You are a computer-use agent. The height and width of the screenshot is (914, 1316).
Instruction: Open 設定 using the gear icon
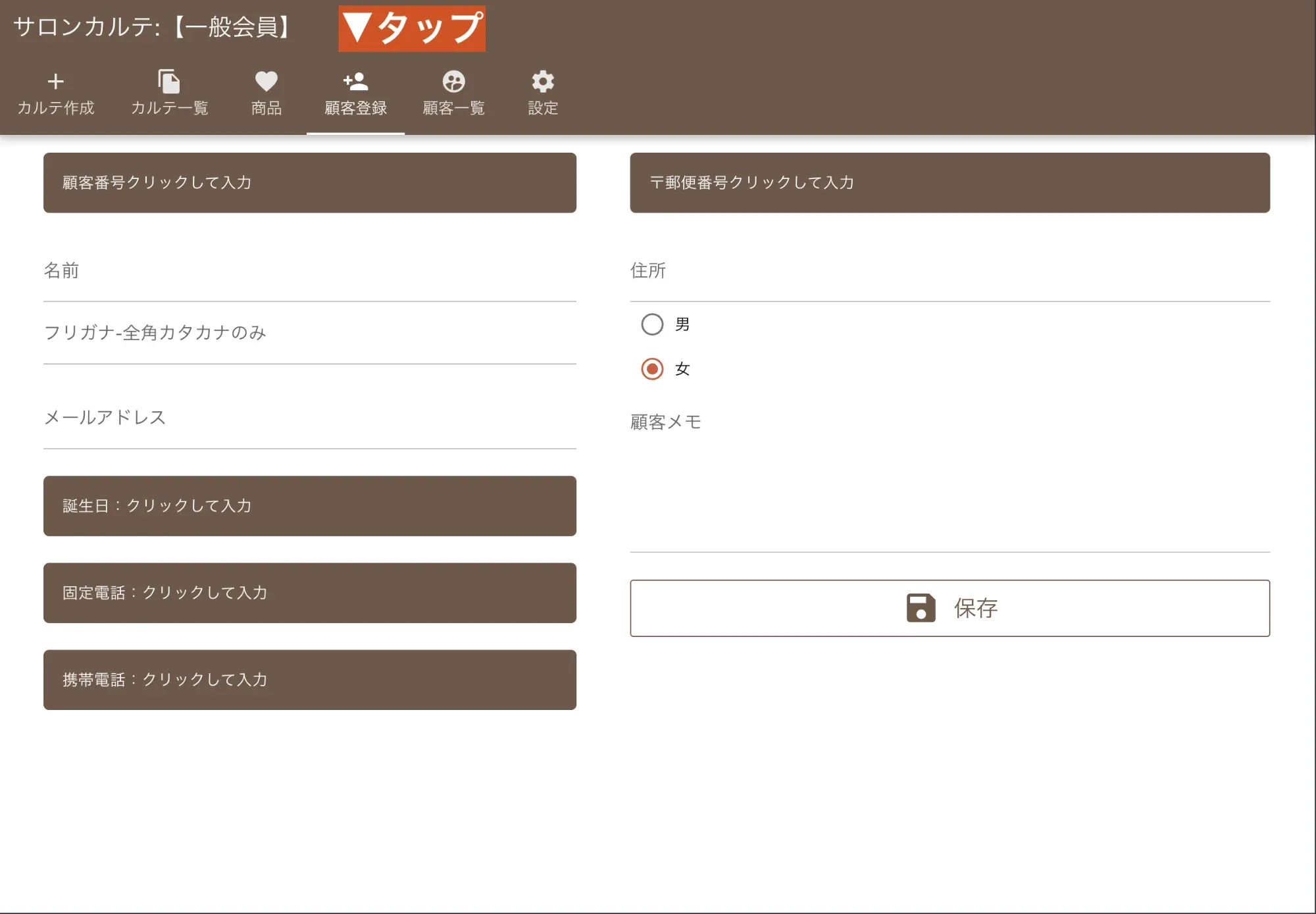point(542,82)
